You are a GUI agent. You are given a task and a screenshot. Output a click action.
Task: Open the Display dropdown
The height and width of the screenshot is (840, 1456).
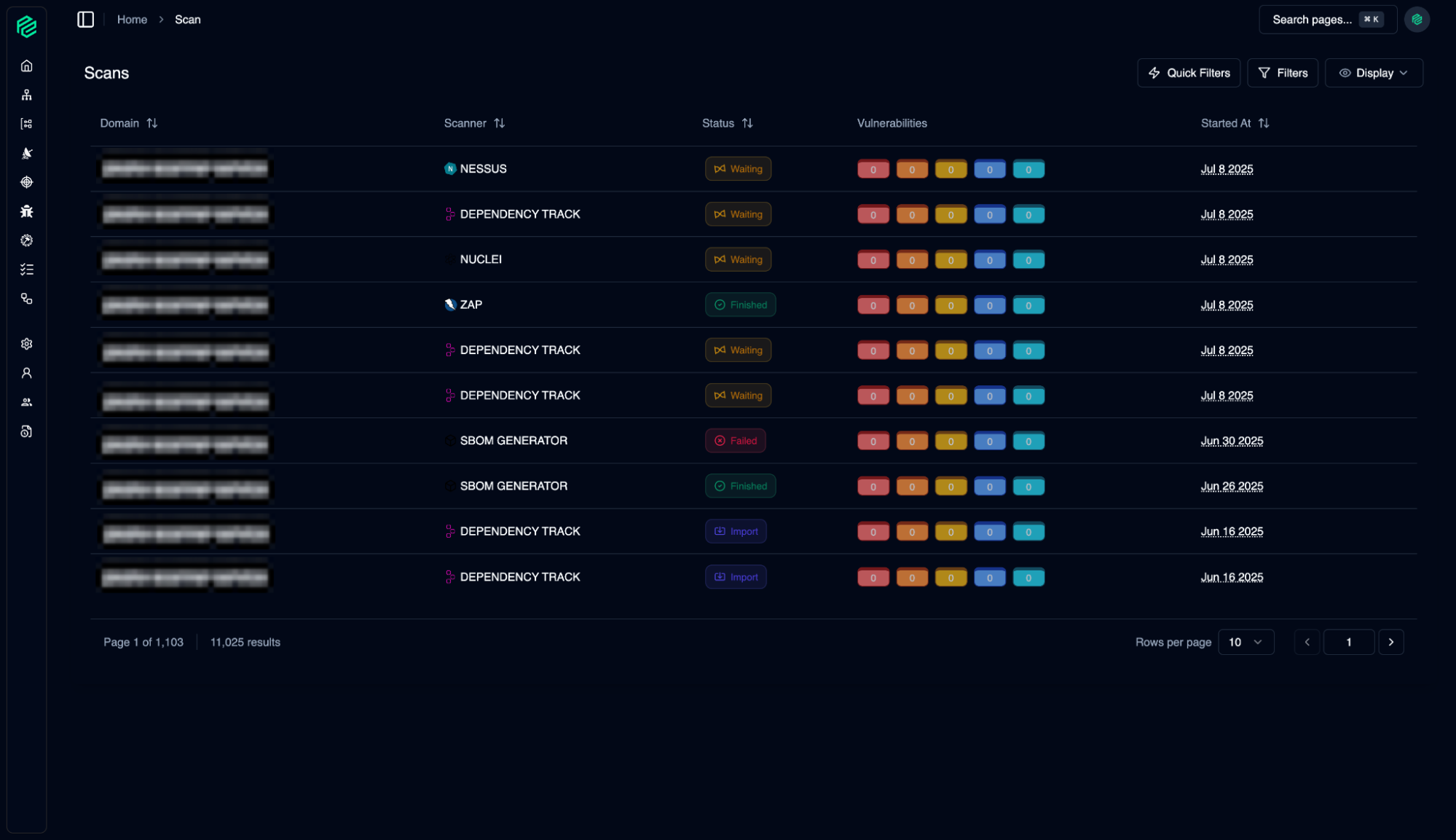click(x=1373, y=73)
